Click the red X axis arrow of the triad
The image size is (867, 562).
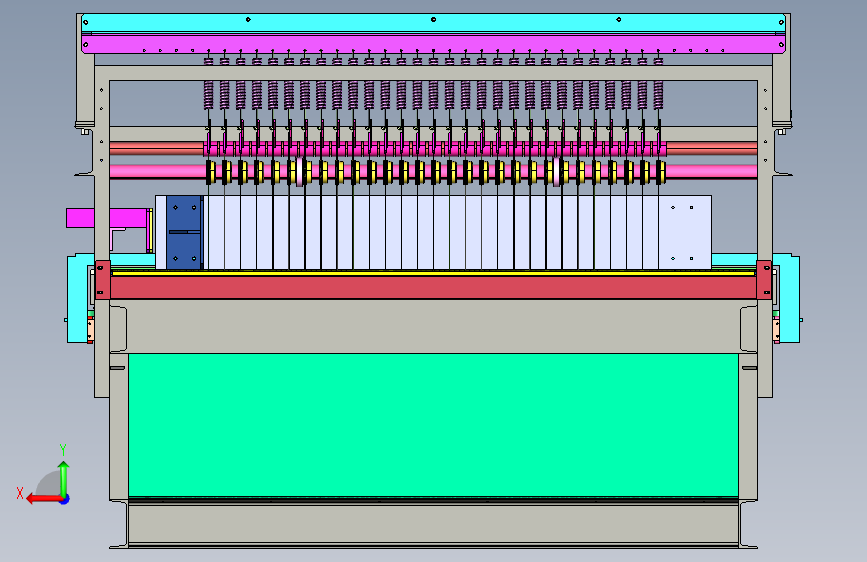point(44,499)
